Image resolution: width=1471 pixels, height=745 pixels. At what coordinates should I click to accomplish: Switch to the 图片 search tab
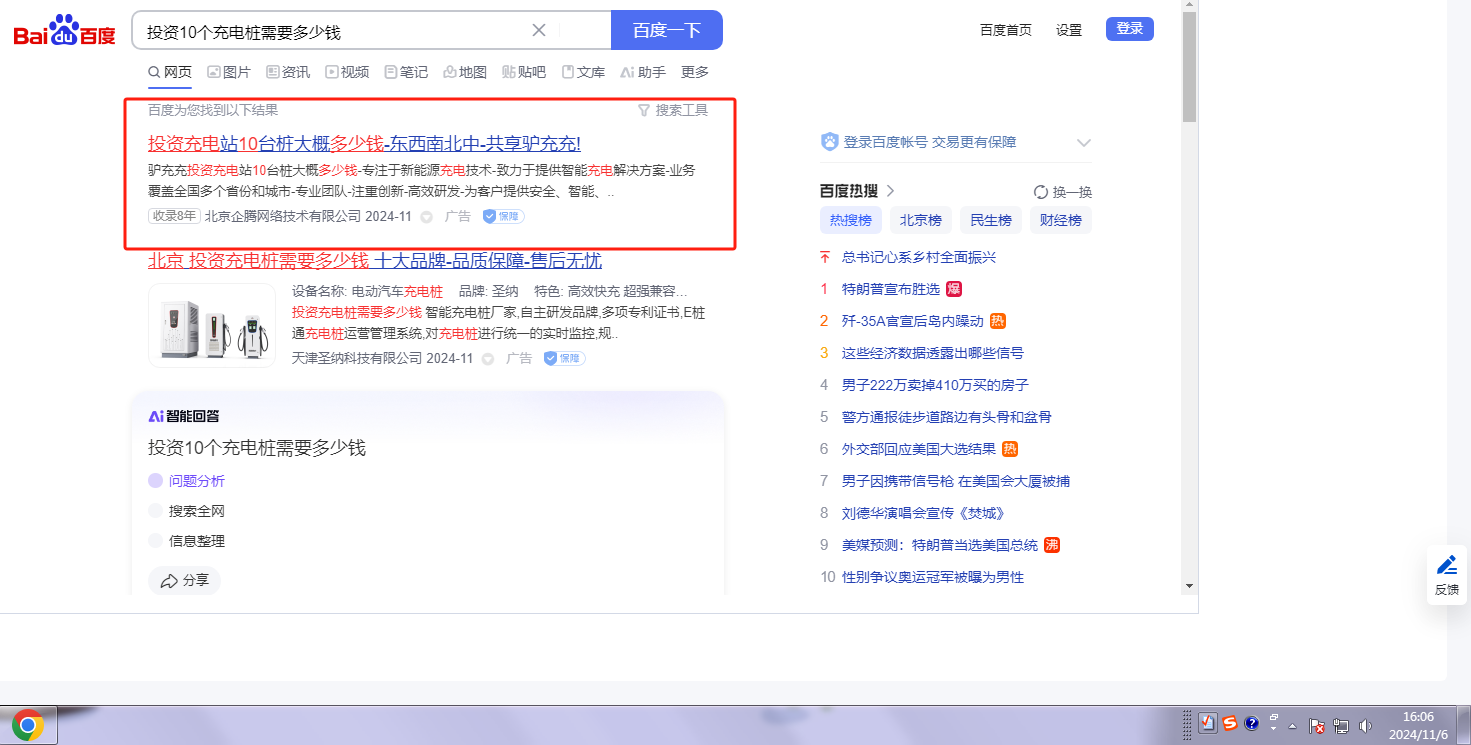(228, 72)
